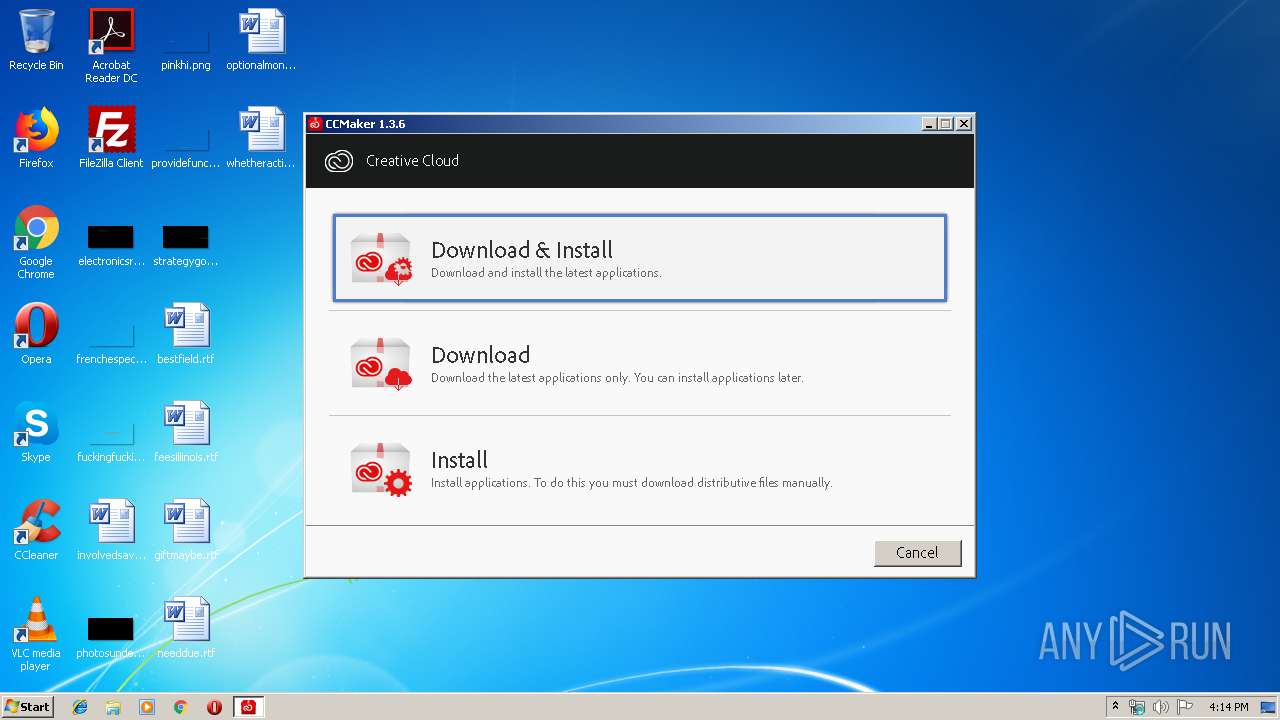
Task: Select feesillinois.rtf document
Action: point(186,432)
